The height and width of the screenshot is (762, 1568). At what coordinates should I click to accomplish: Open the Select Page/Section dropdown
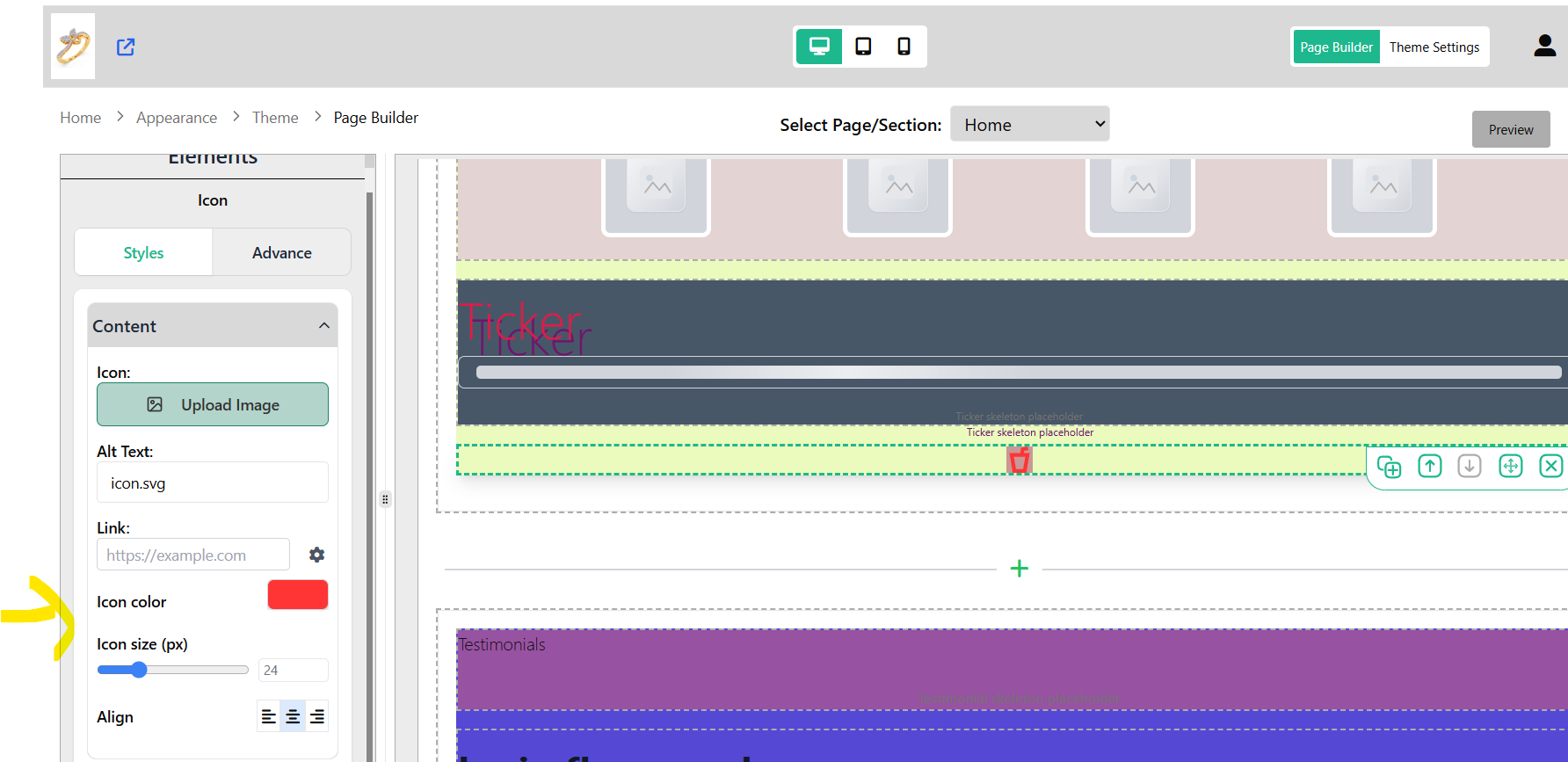tap(1029, 125)
